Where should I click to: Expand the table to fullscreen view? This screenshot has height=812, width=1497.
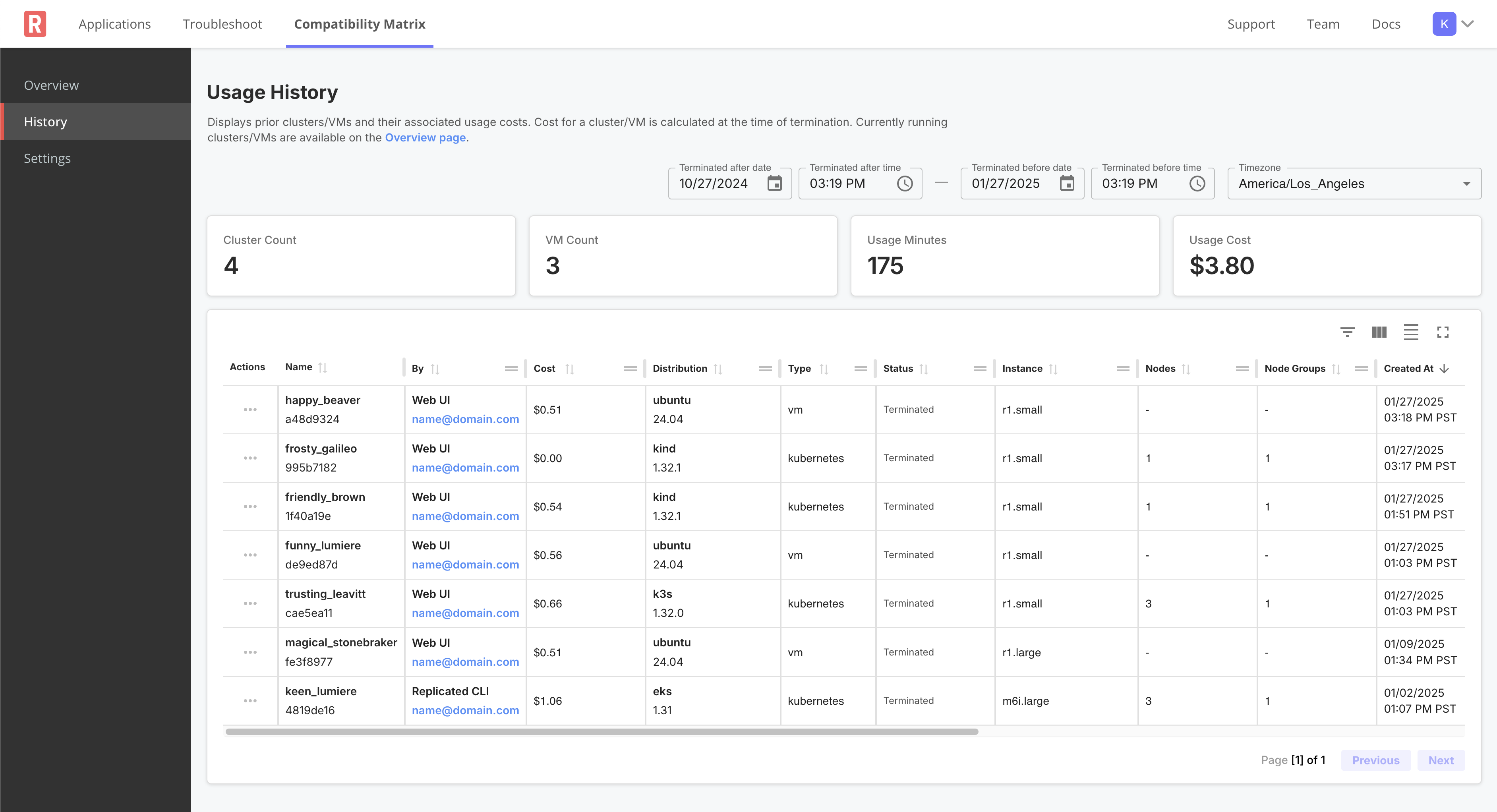1443,332
